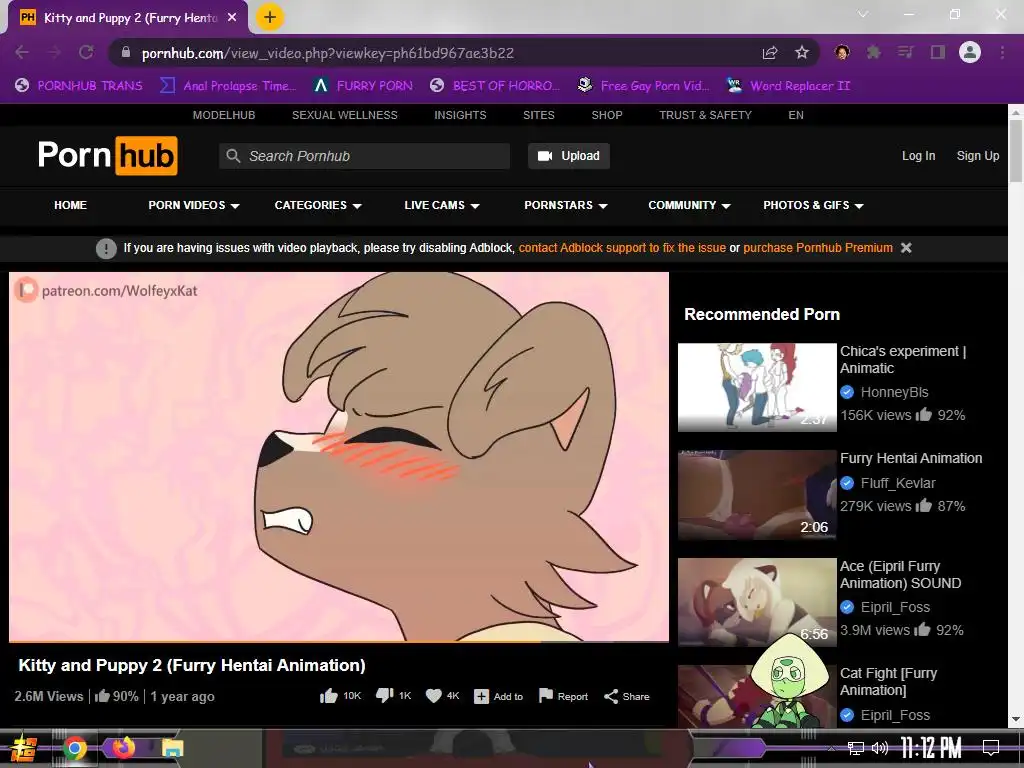This screenshot has height=768, width=1024.
Task: View site information via the lock icon
Action: click(126, 52)
